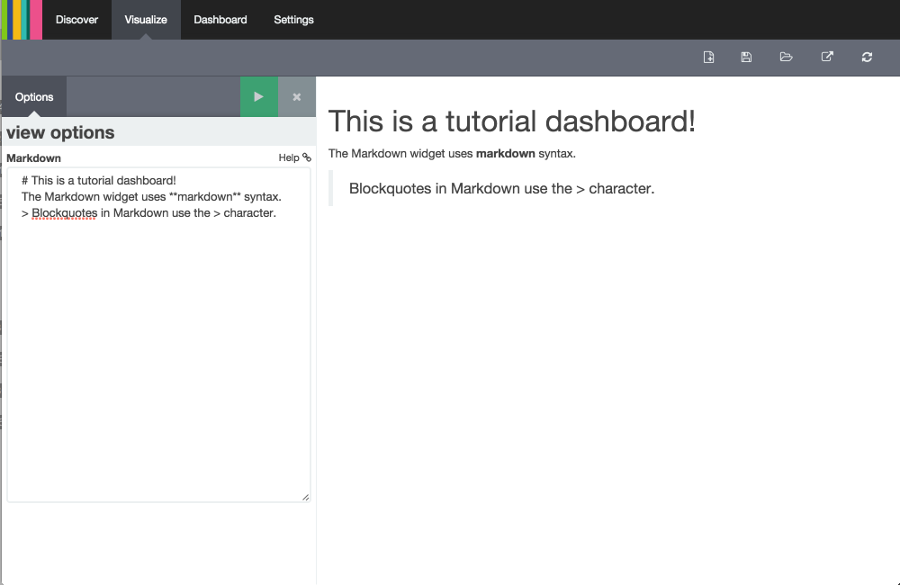Click the link icon beside Help
Screen dimensions: 900x585
pos(305,157)
